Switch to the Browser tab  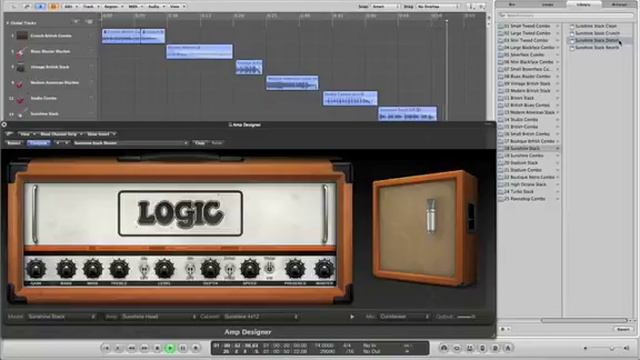[x=619, y=4]
